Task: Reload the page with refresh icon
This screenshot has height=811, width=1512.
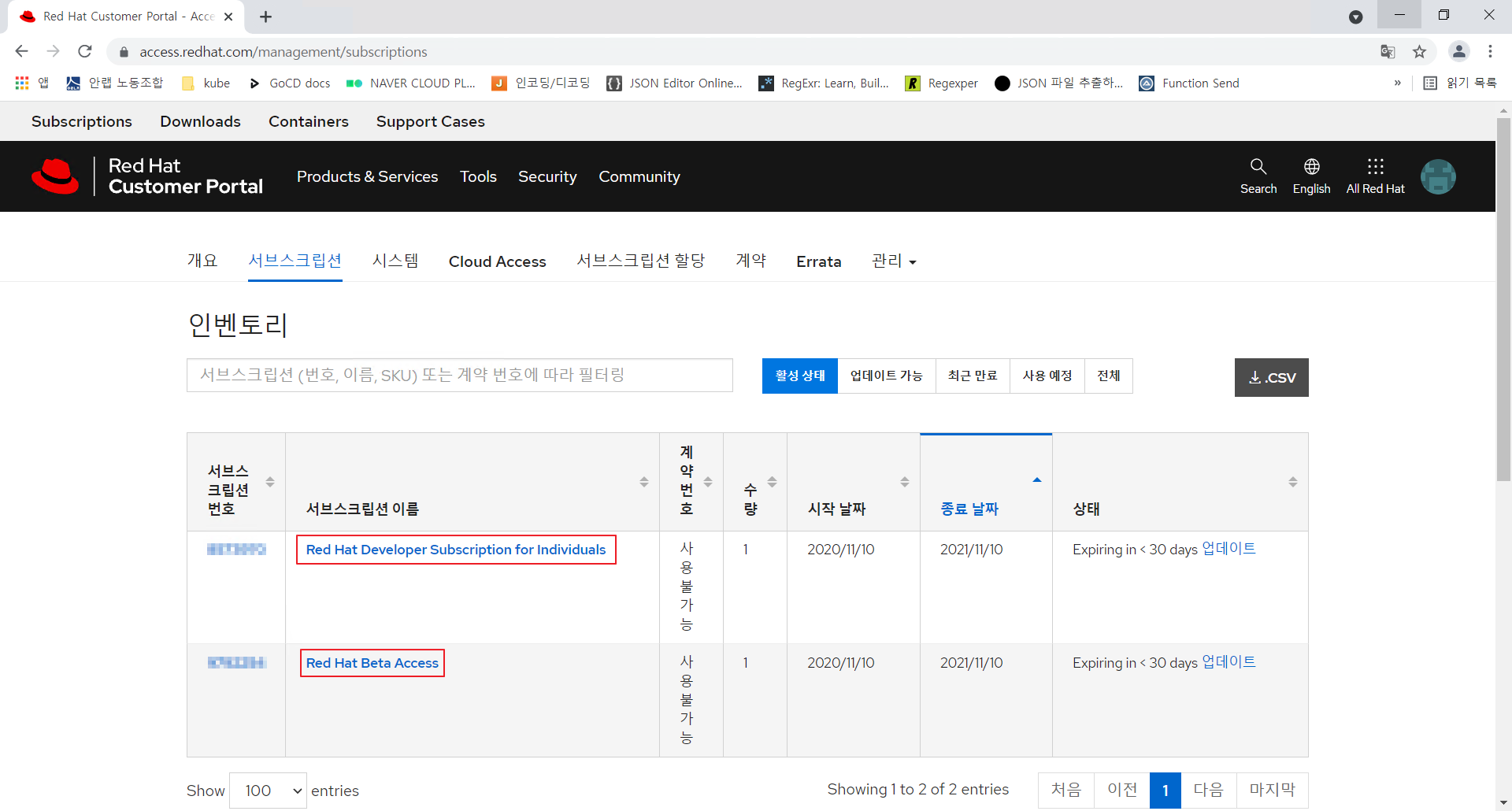Action: point(85,51)
